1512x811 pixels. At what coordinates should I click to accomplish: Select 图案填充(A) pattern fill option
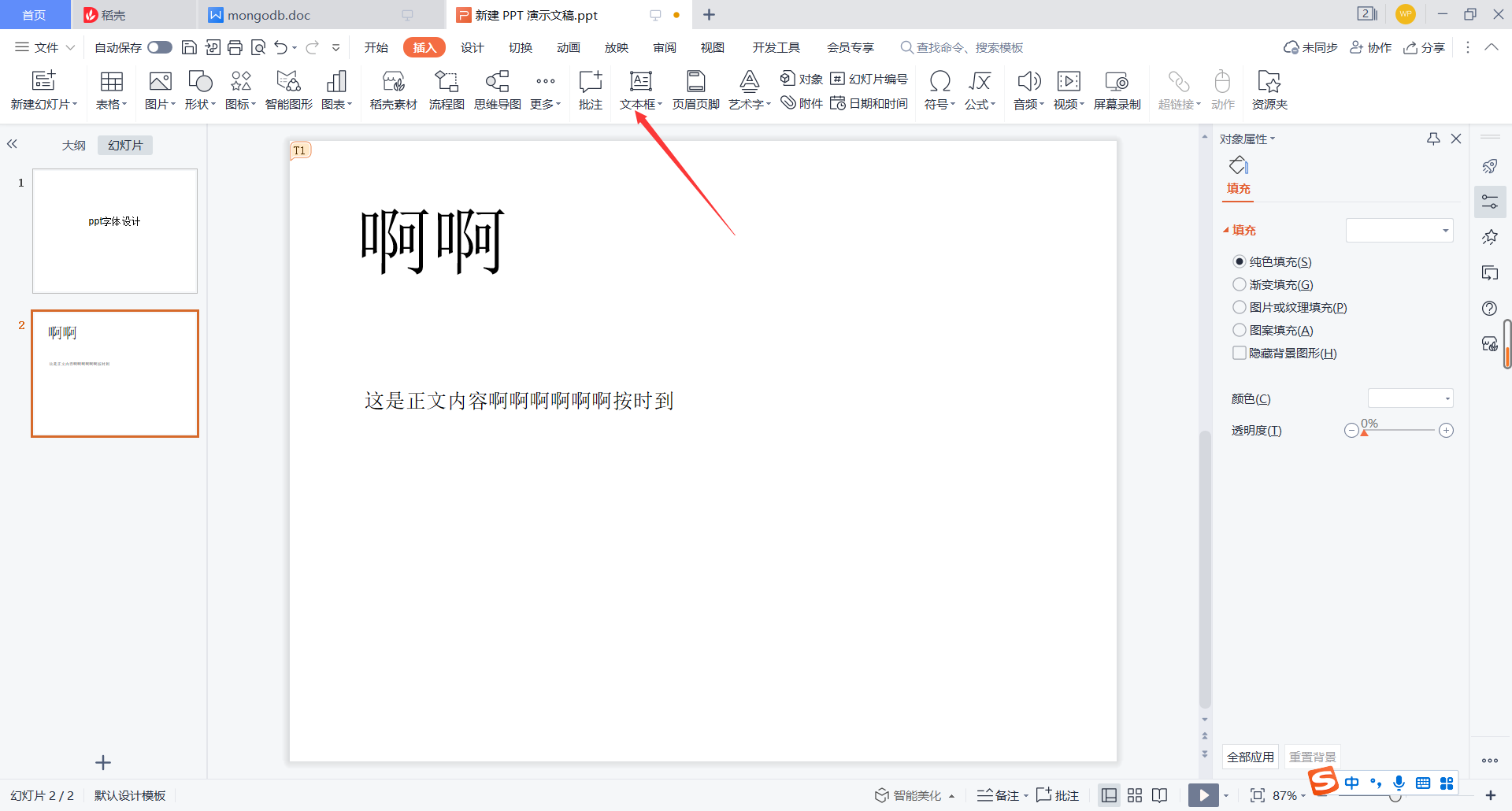[1273, 330]
